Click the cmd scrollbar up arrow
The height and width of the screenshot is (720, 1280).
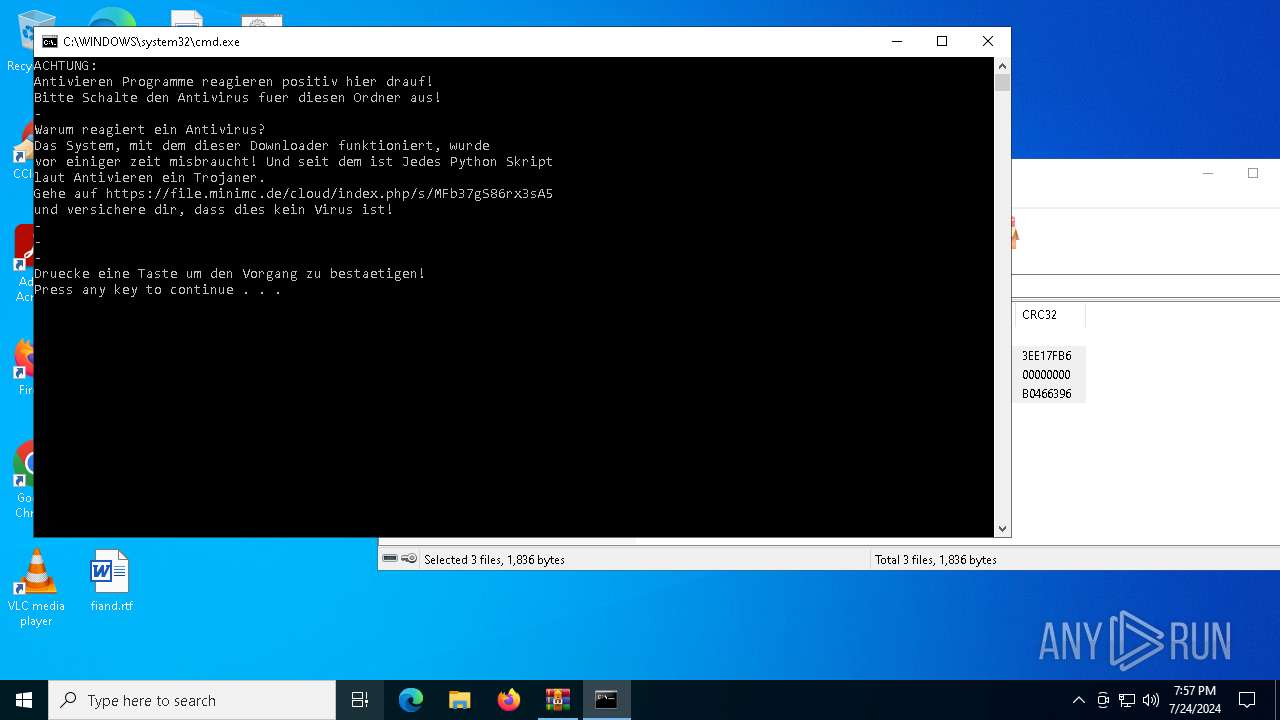click(x=1002, y=66)
